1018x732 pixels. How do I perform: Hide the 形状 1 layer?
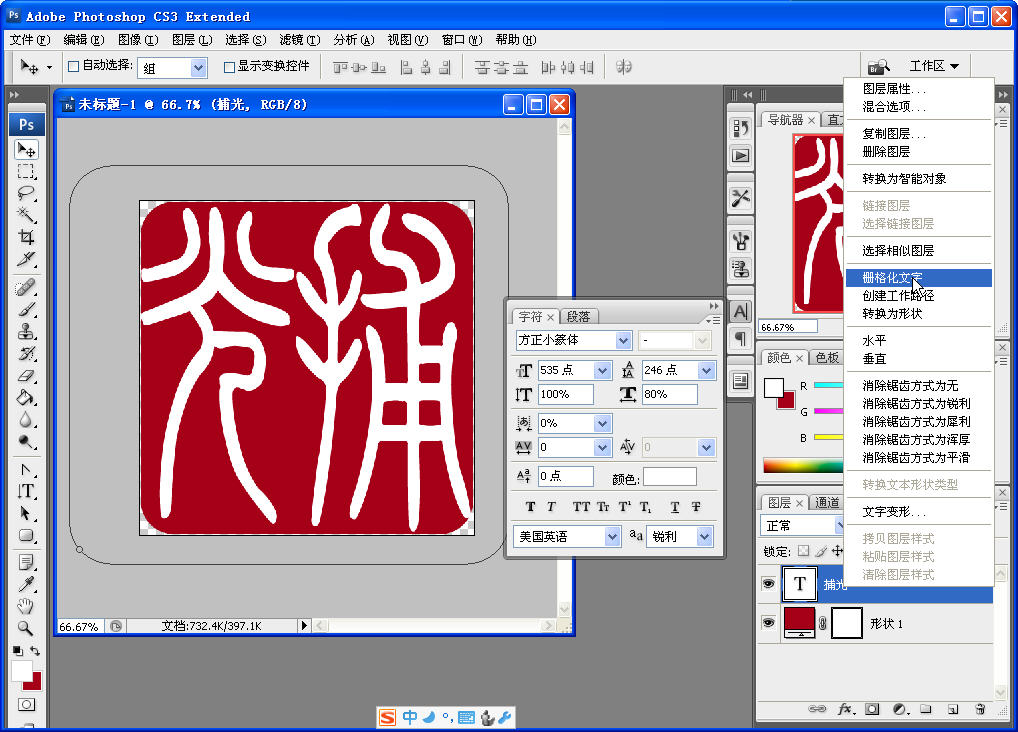click(767, 623)
